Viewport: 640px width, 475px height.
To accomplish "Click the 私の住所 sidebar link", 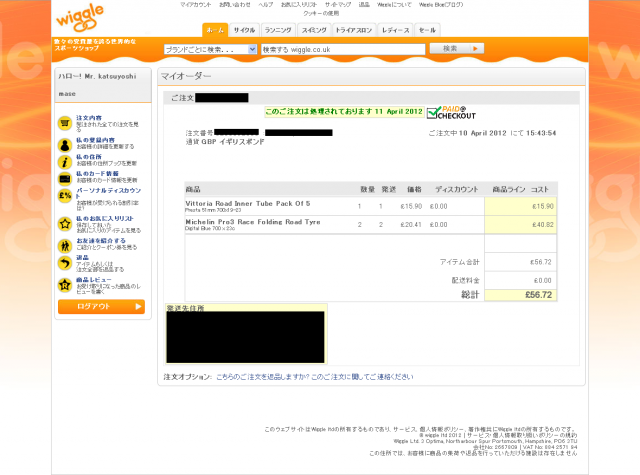I will coord(89,157).
